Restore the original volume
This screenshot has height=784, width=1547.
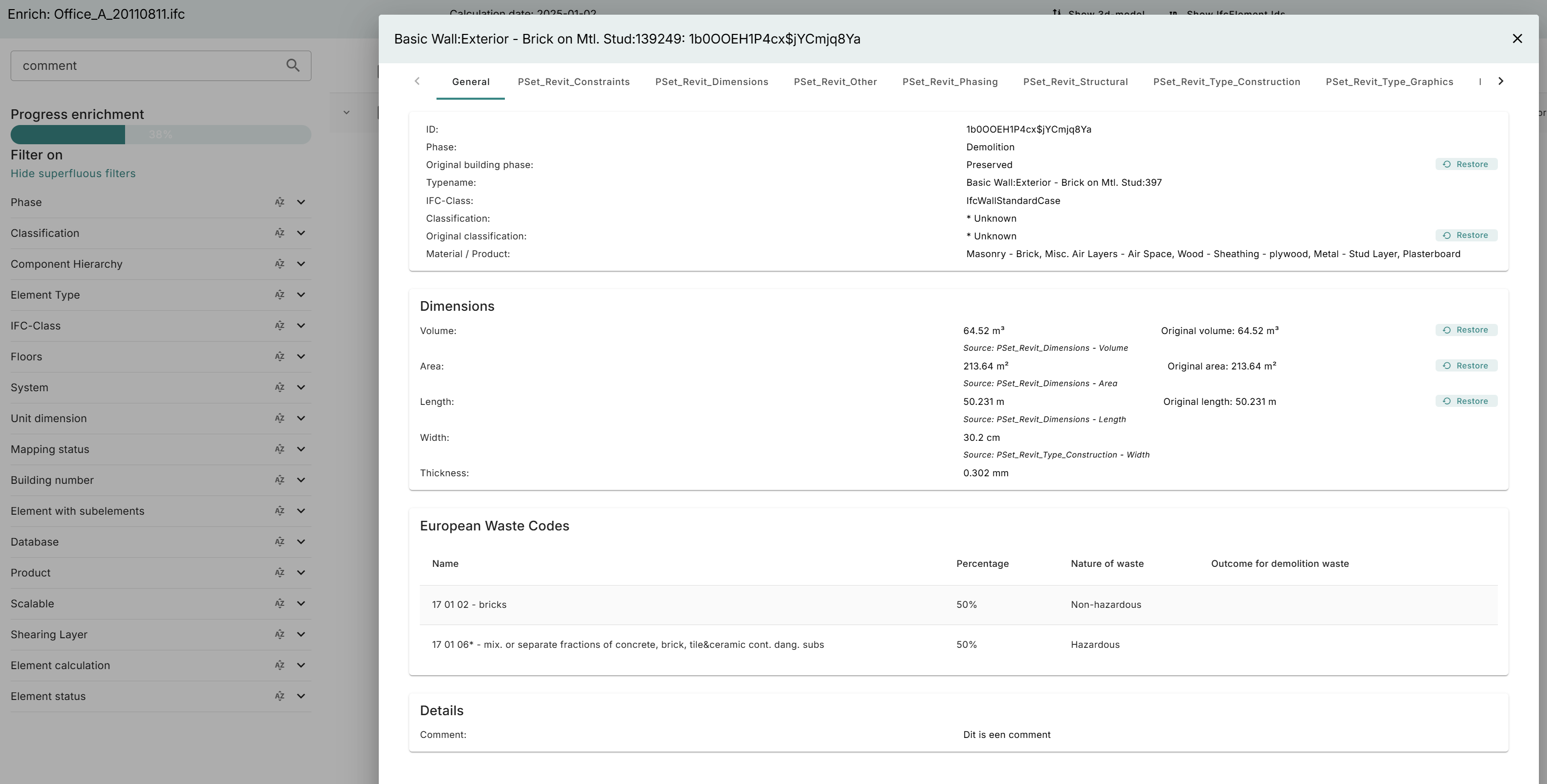pyautogui.click(x=1466, y=330)
